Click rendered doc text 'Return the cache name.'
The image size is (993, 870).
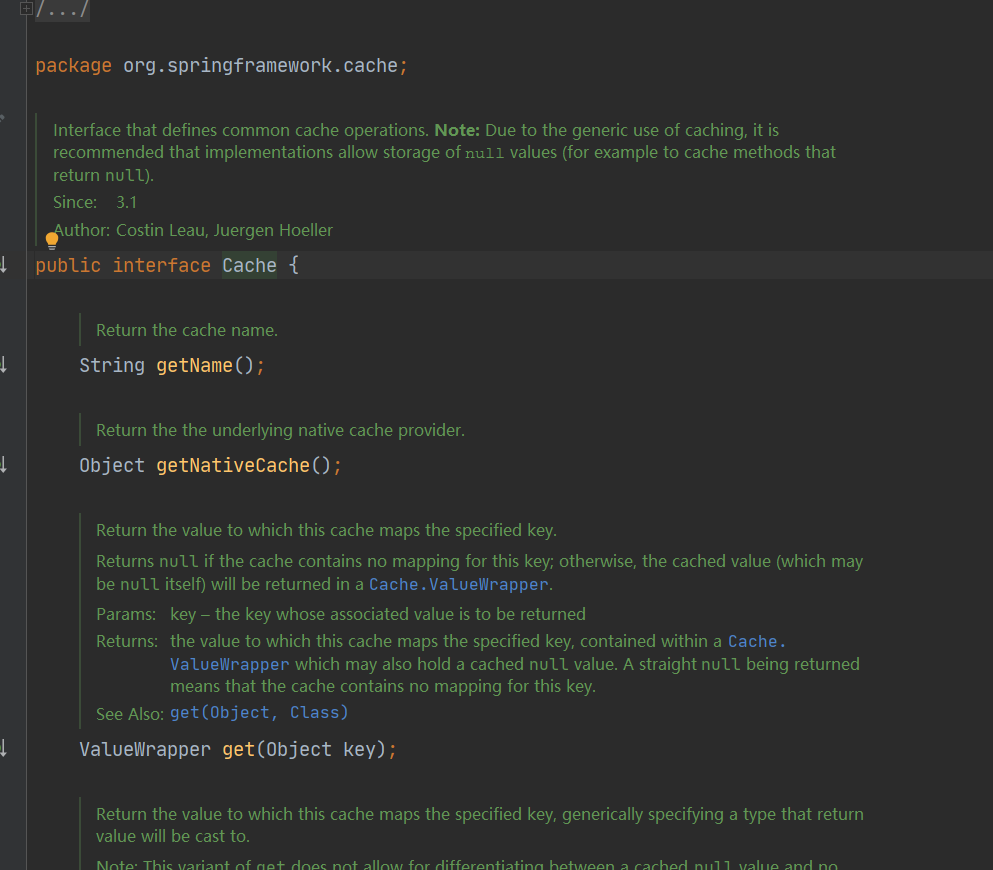(187, 331)
